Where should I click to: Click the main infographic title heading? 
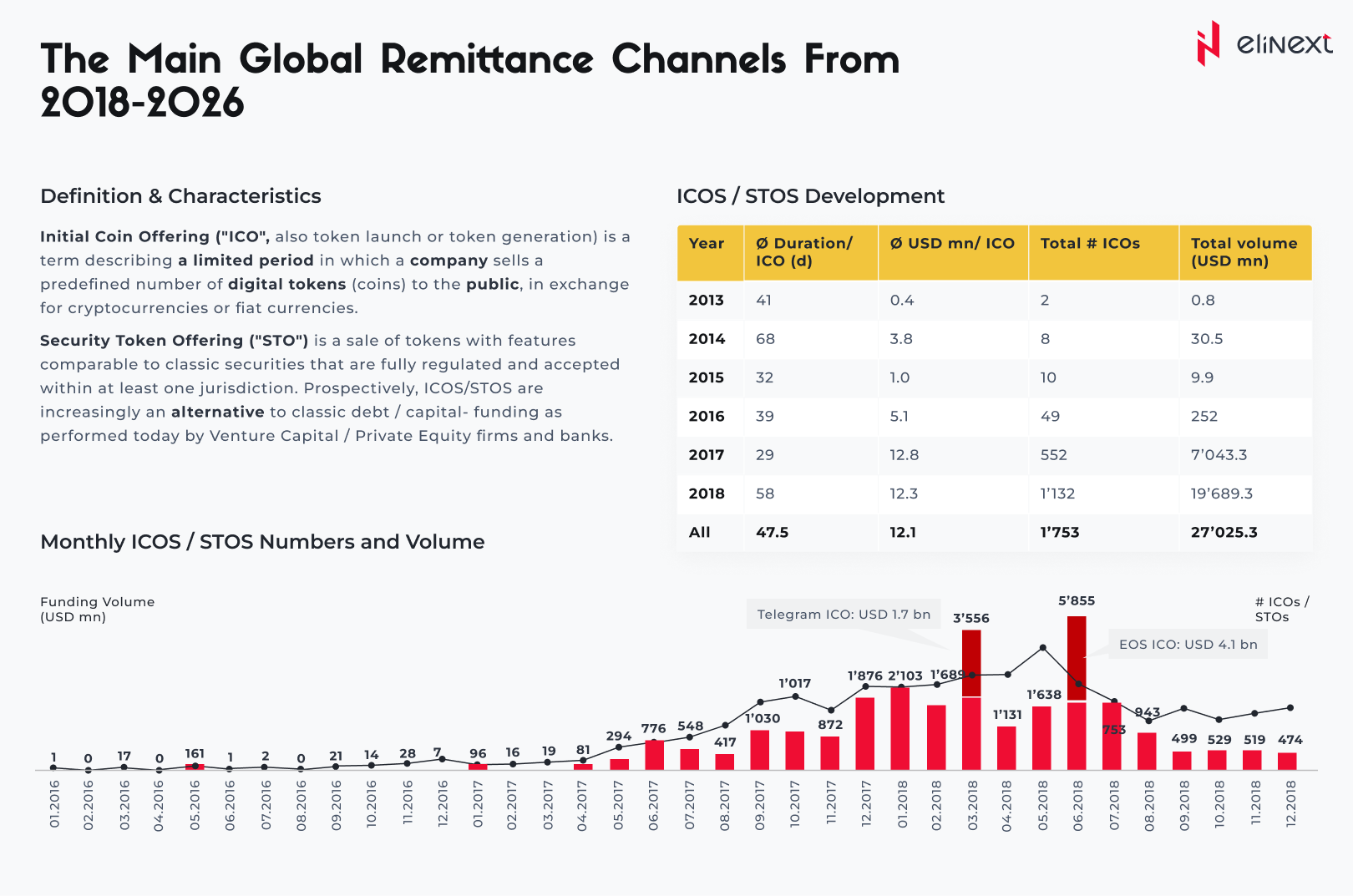pos(469,81)
